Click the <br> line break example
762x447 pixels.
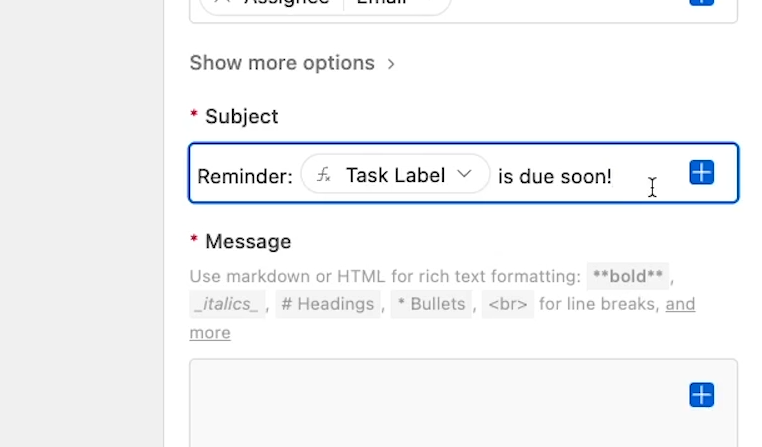coord(507,304)
